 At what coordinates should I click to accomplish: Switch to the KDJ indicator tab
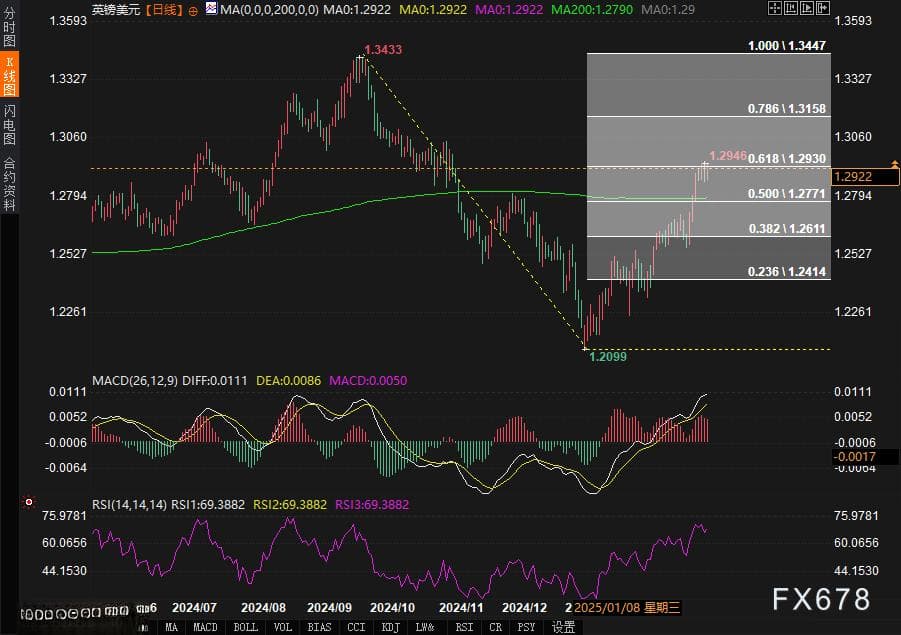[x=390, y=627]
